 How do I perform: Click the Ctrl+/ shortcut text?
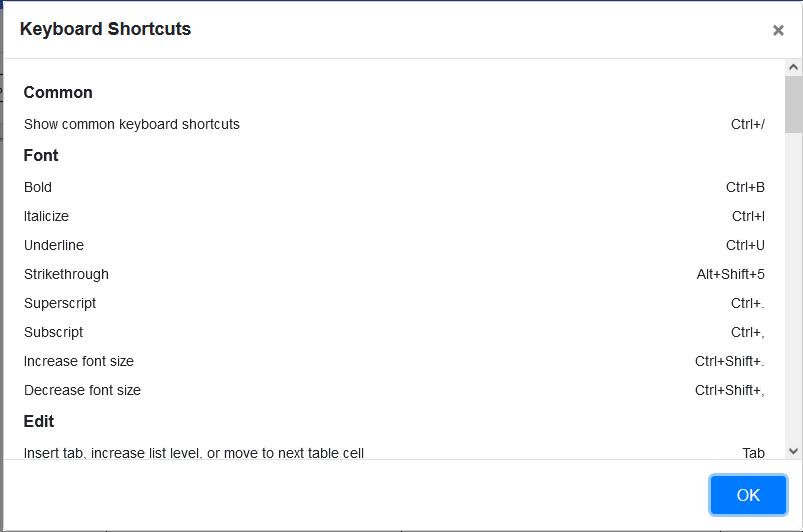(x=747, y=124)
